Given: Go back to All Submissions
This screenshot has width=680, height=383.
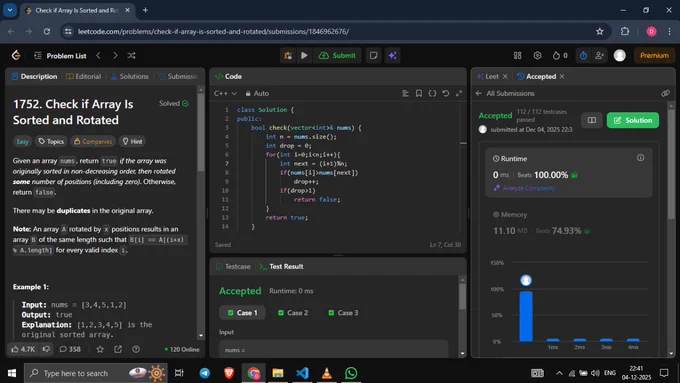Looking at the screenshot, I should click(x=505, y=93).
